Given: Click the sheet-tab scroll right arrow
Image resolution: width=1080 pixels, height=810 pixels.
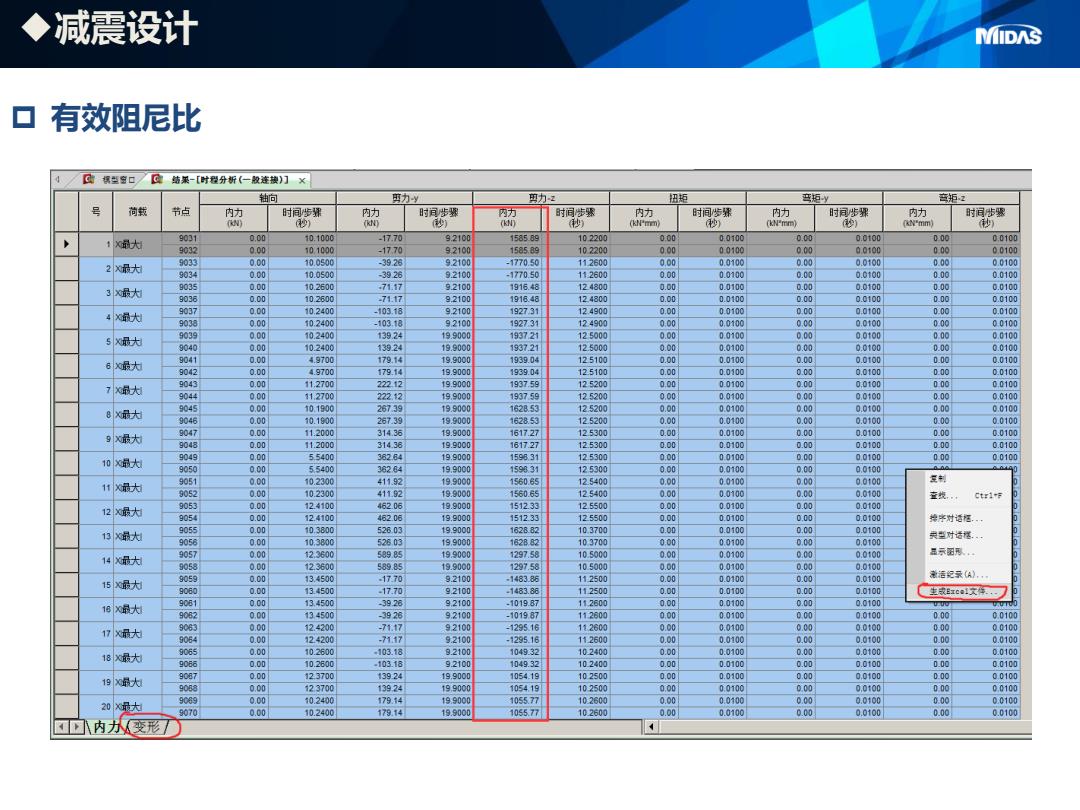Looking at the screenshot, I should (x=77, y=727).
